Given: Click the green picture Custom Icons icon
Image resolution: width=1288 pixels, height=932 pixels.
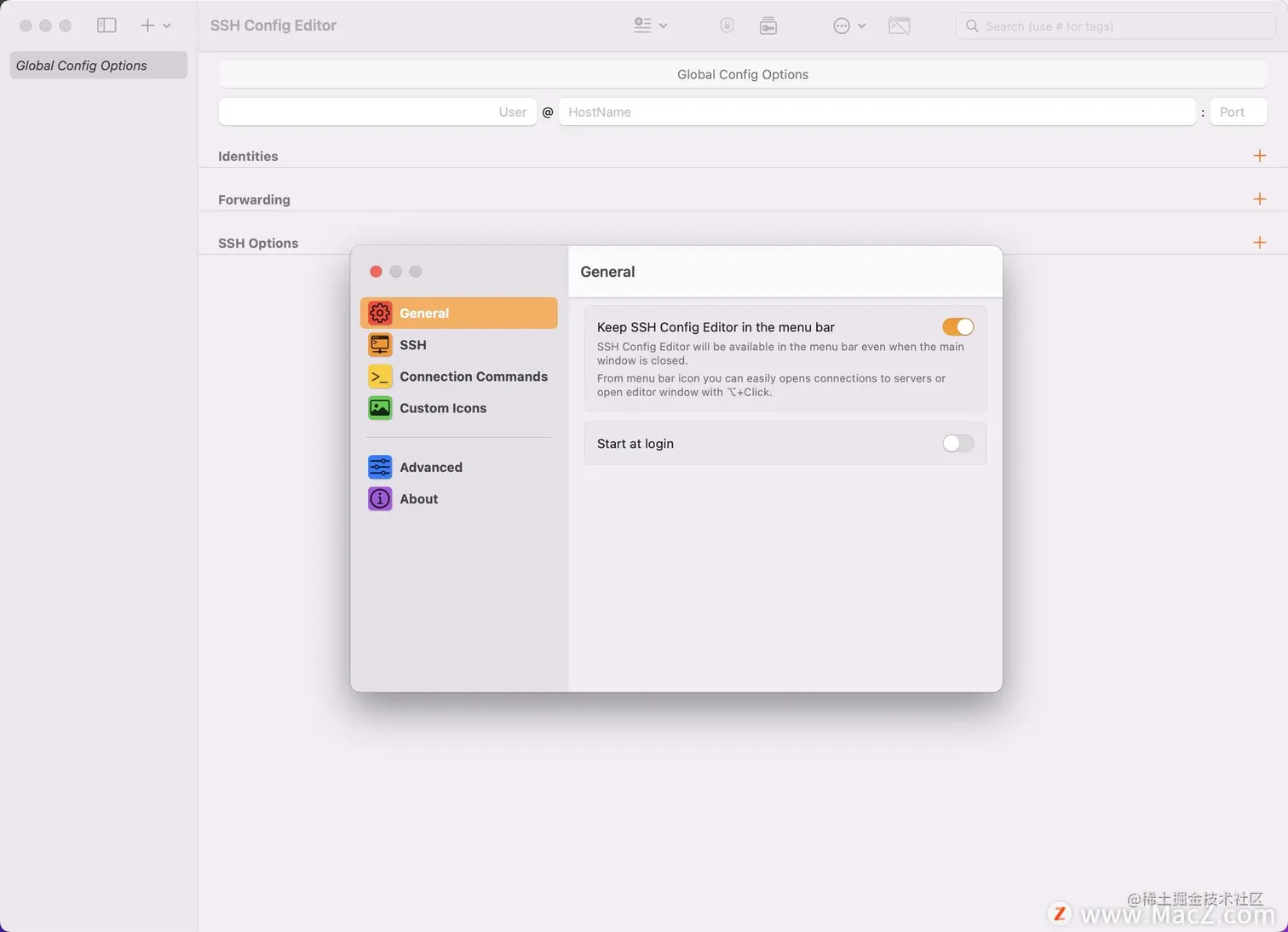Looking at the screenshot, I should (380, 407).
